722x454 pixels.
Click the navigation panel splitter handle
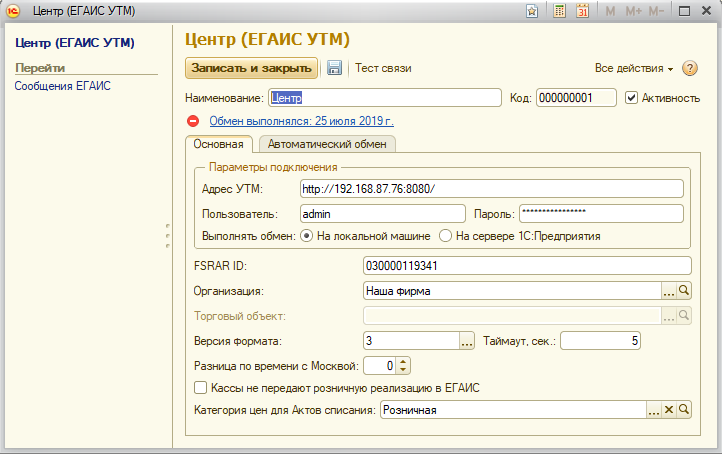pos(168,236)
